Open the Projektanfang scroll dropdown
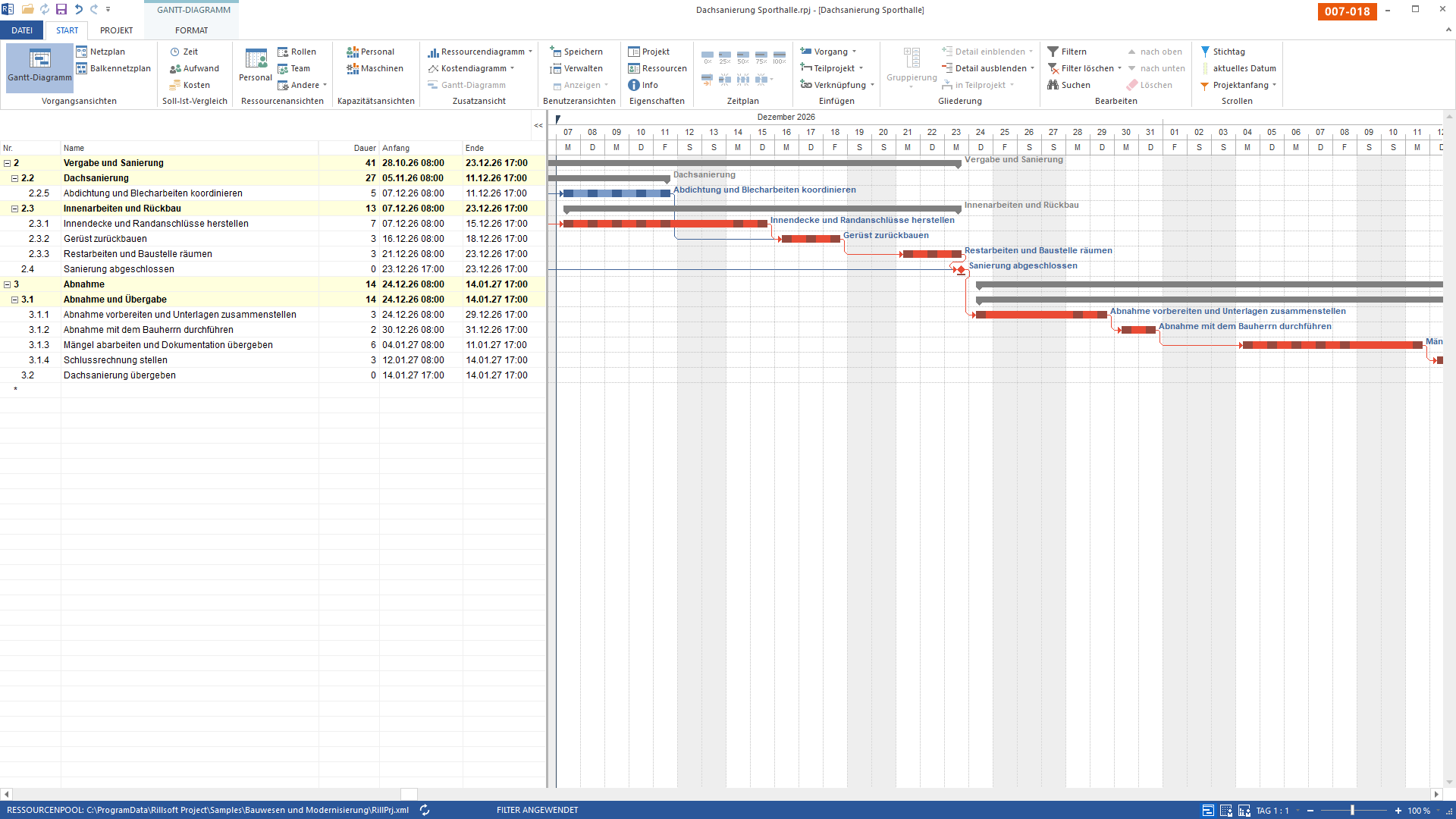The width and height of the screenshot is (1456, 819). [1275, 85]
